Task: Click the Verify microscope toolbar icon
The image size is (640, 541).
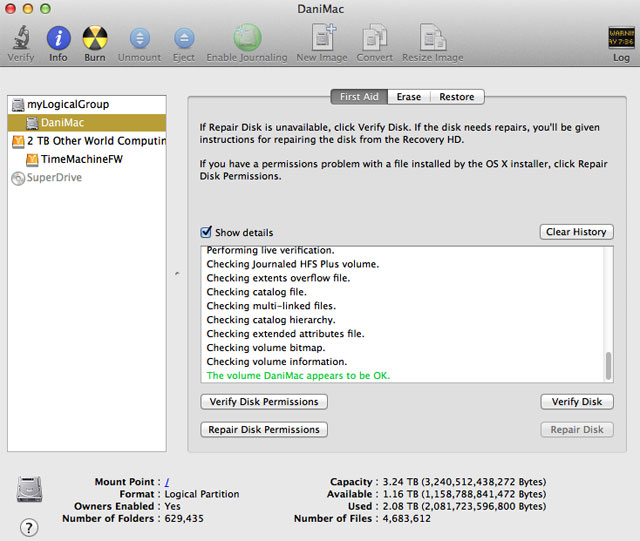Action: click(x=20, y=38)
